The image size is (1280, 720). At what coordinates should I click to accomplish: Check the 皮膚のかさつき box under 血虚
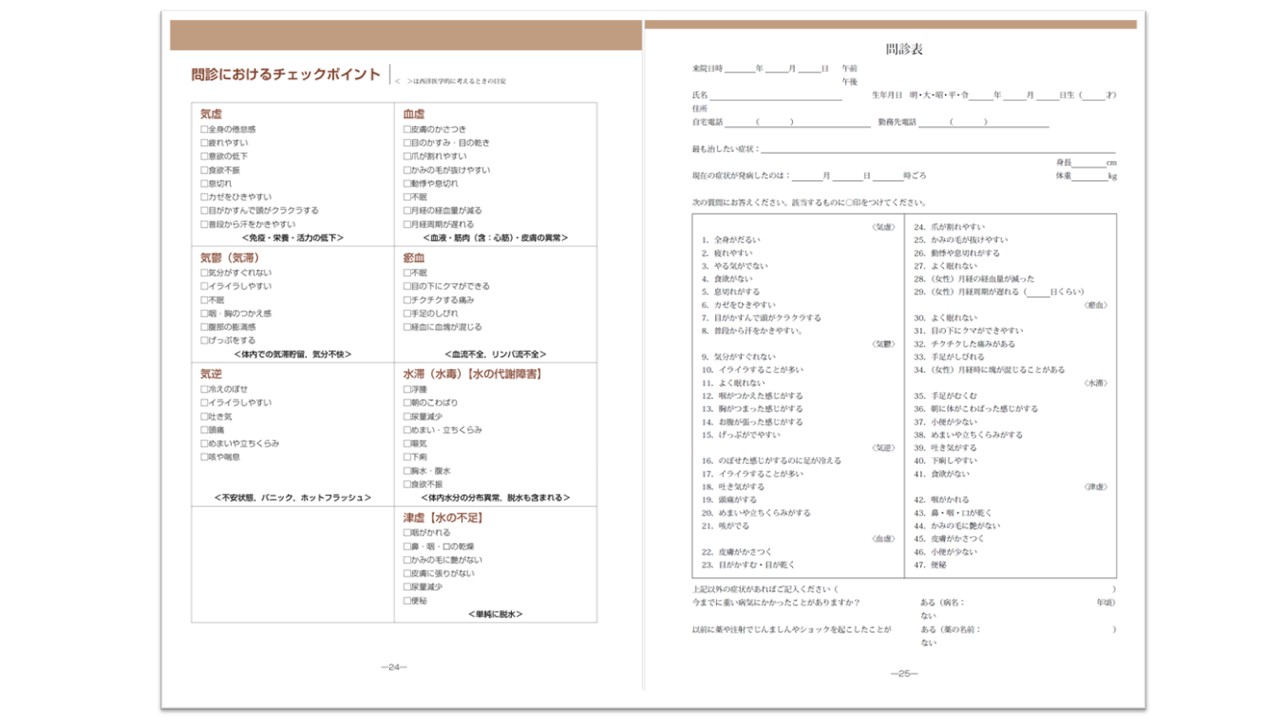(x=406, y=130)
